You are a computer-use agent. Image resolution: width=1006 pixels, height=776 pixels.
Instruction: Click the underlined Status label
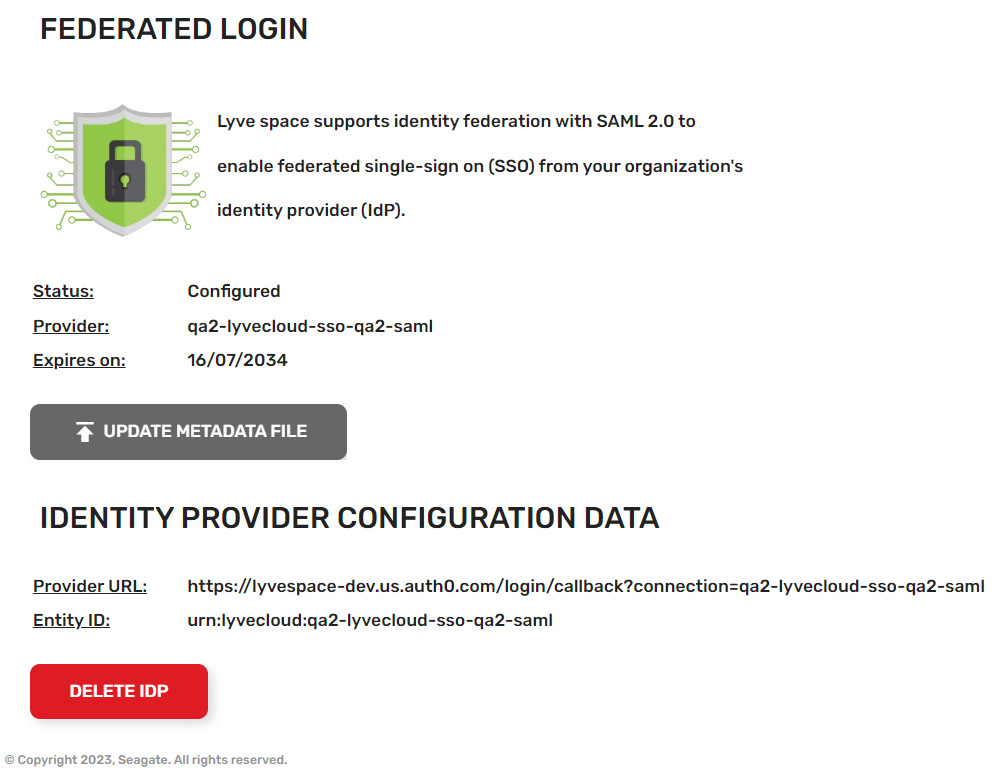[63, 292]
